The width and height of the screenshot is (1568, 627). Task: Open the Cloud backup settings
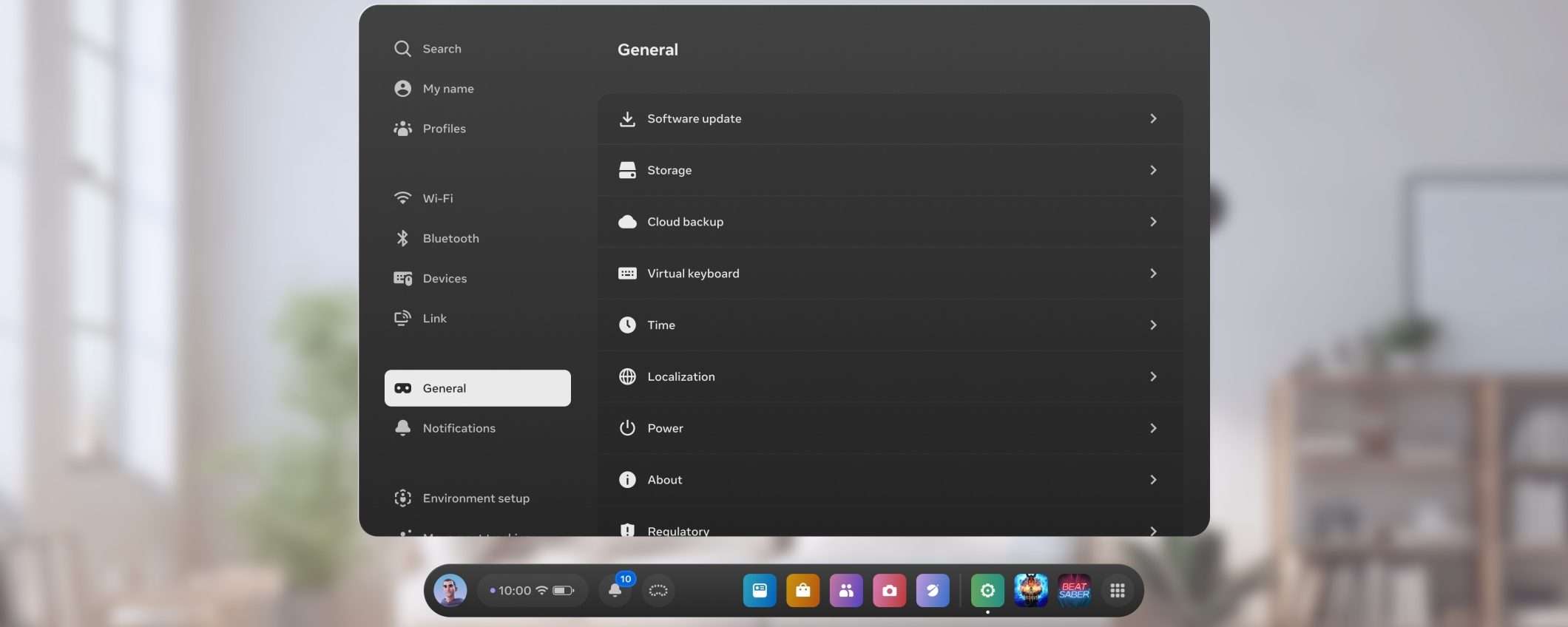(x=685, y=222)
